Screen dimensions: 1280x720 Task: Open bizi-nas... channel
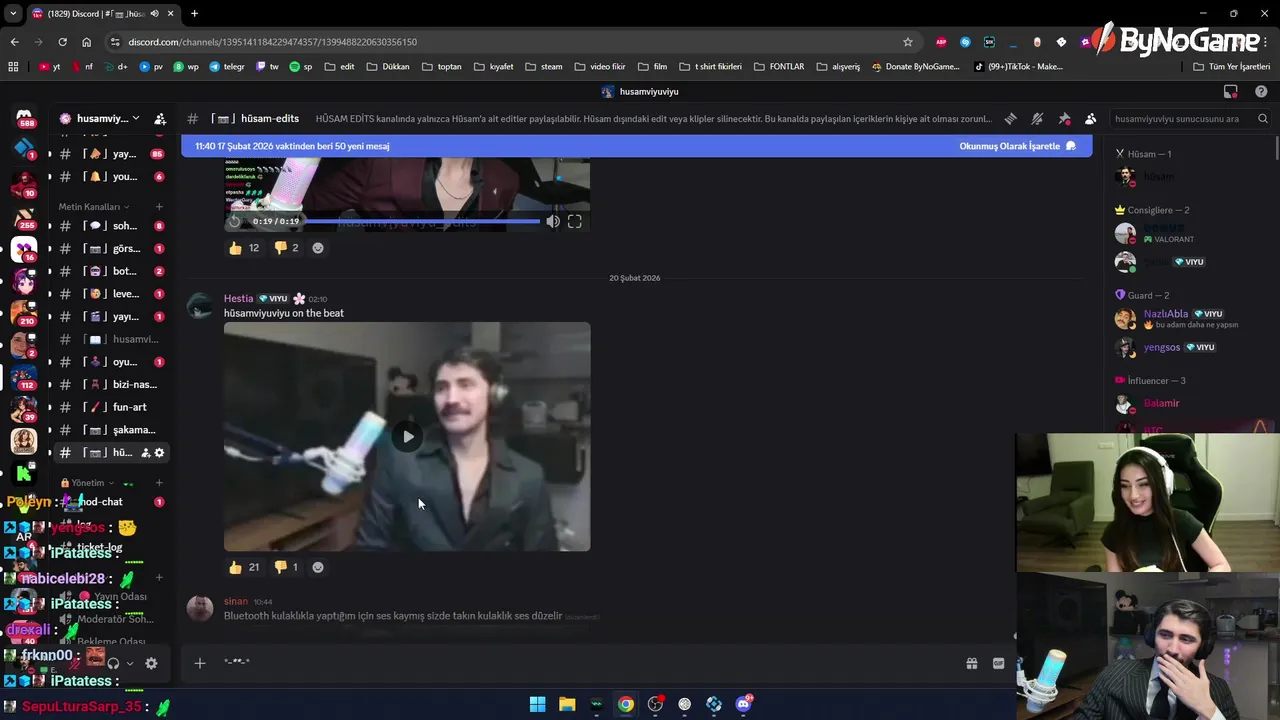point(110,384)
